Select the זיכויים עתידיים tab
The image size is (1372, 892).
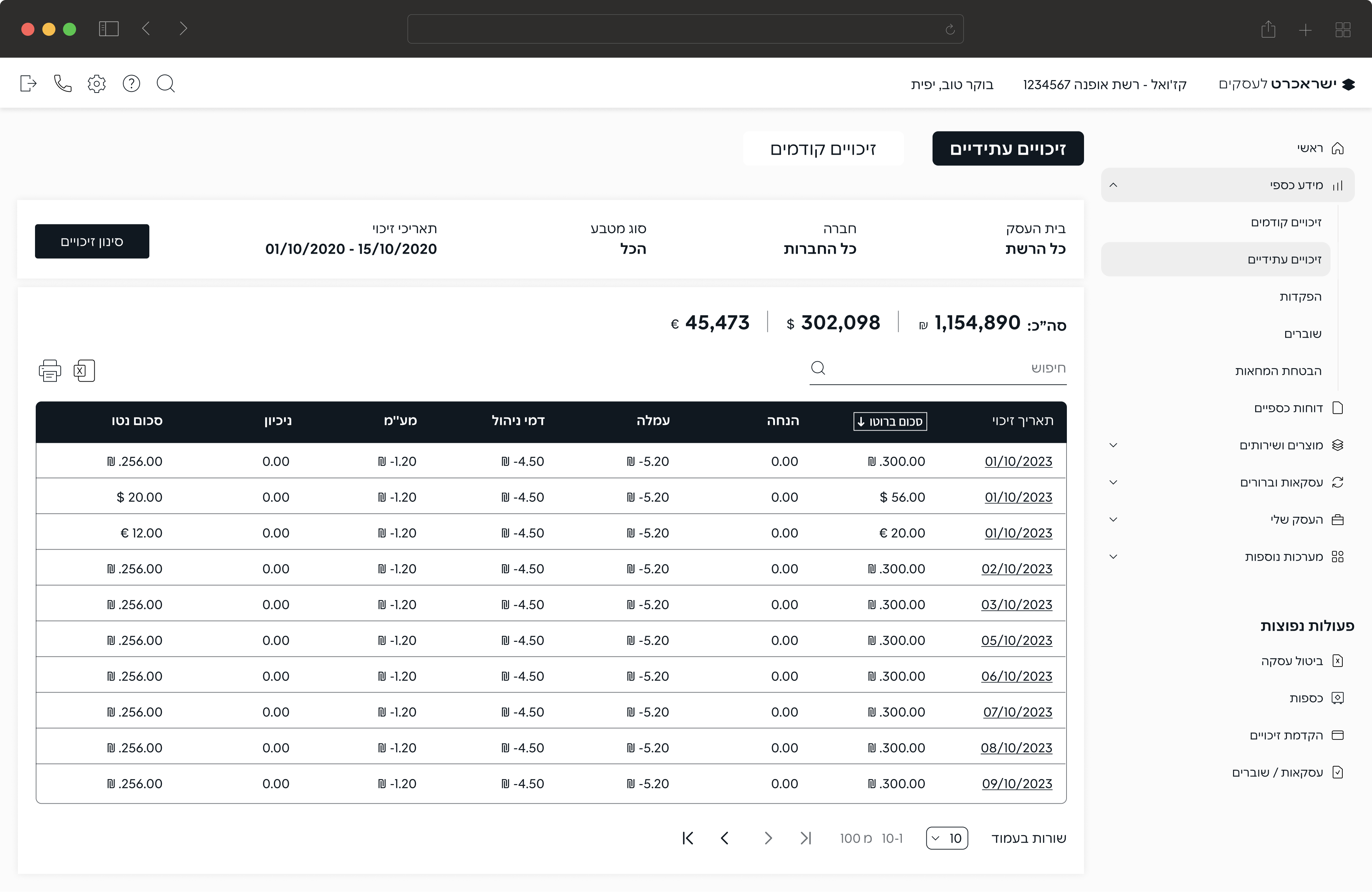1008,149
